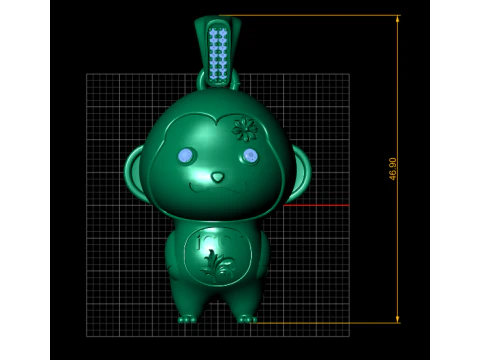Click the monkey's triangular nose
The width and height of the screenshot is (480, 360).
coord(218,177)
